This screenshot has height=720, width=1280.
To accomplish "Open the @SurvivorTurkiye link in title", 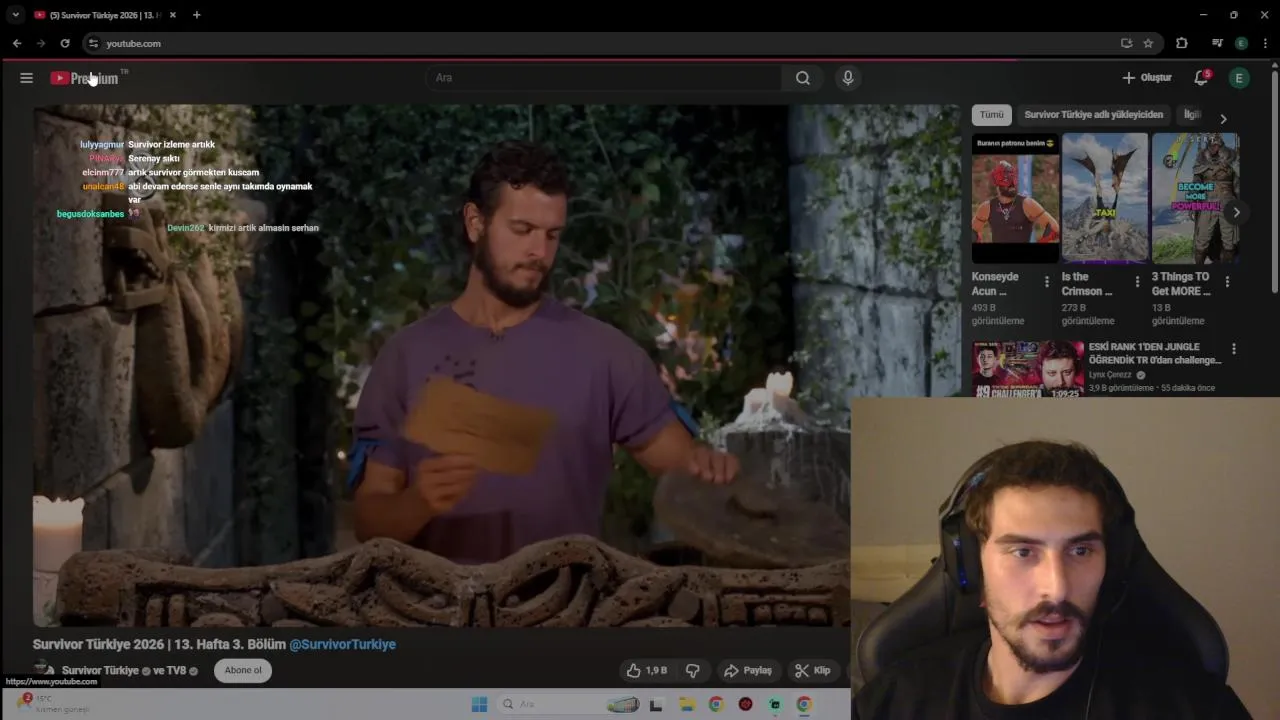I will [342, 644].
